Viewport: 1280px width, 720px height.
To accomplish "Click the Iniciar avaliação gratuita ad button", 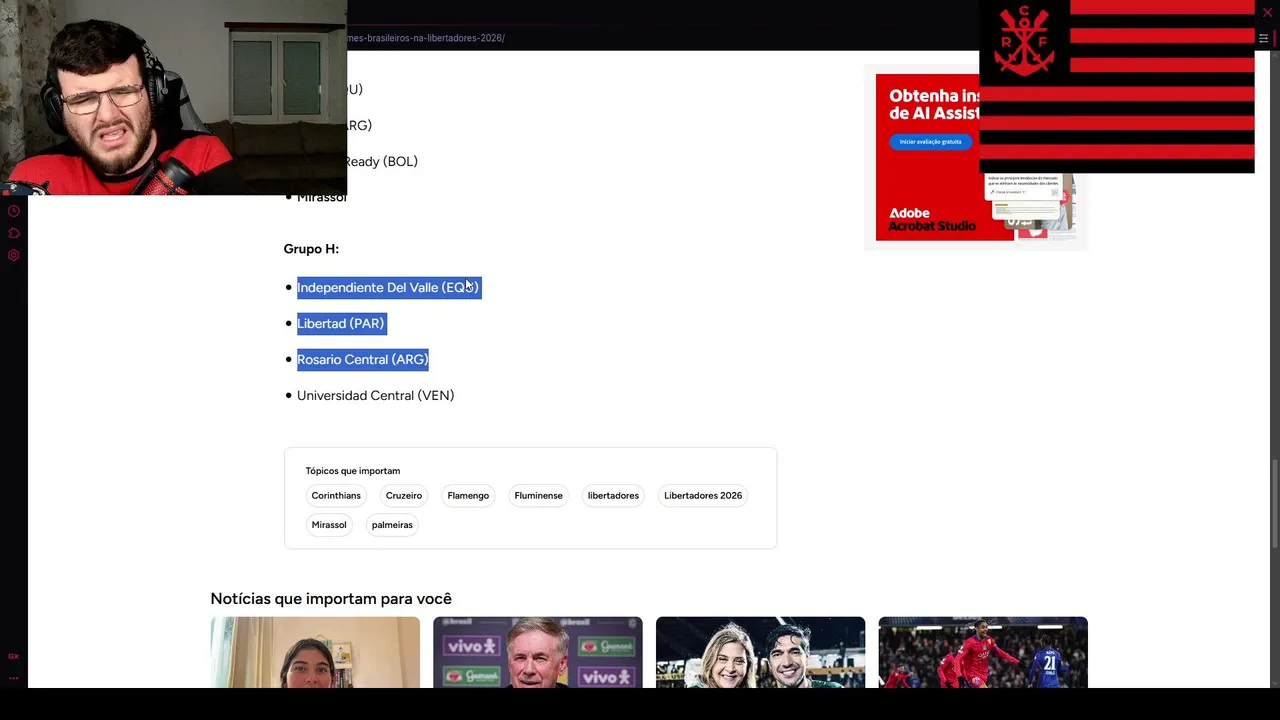I will [930, 142].
